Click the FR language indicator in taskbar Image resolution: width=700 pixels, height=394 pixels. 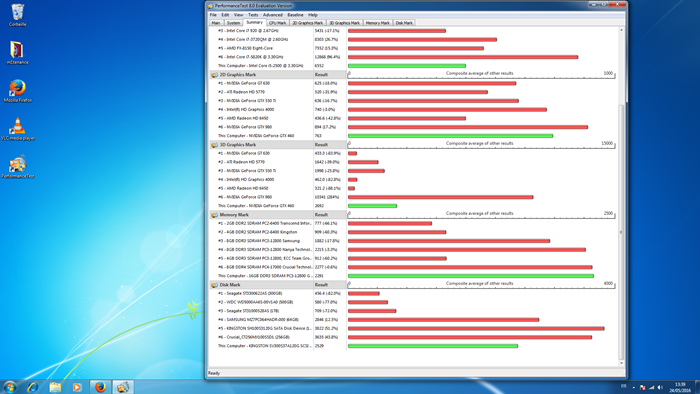pyautogui.click(x=624, y=386)
